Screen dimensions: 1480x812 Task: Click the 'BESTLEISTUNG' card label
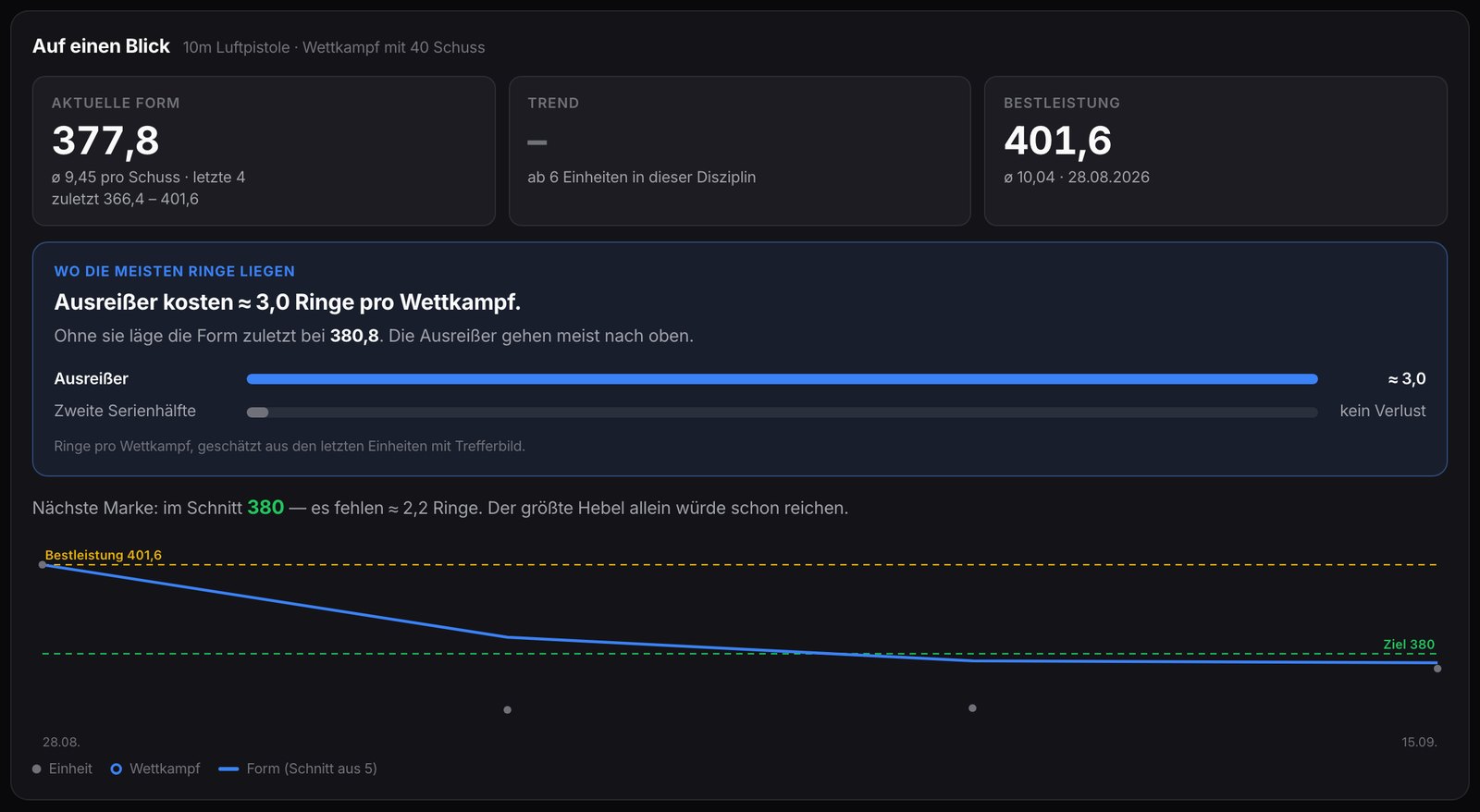click(x=1062, y=104)
